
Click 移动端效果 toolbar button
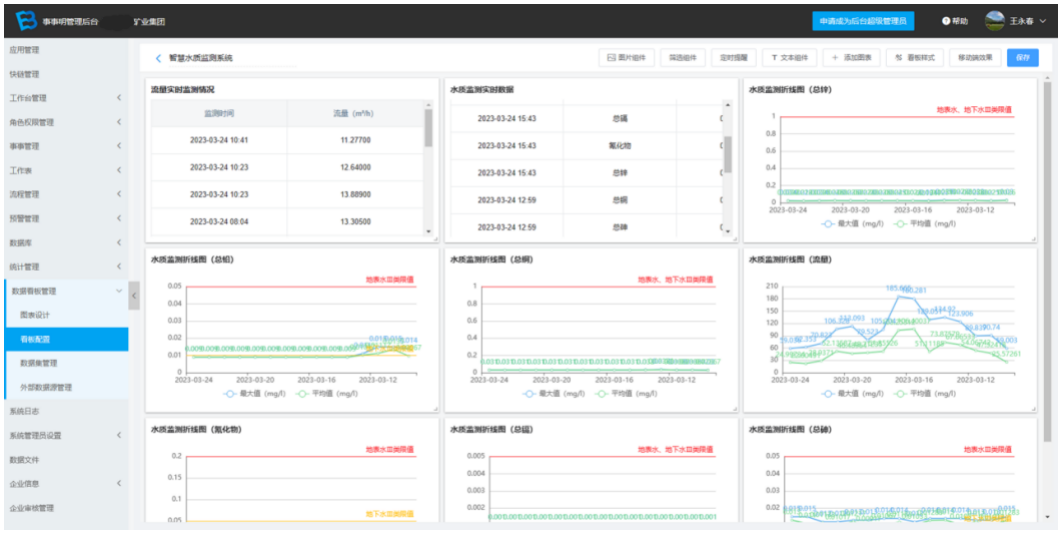click(975, 58)
